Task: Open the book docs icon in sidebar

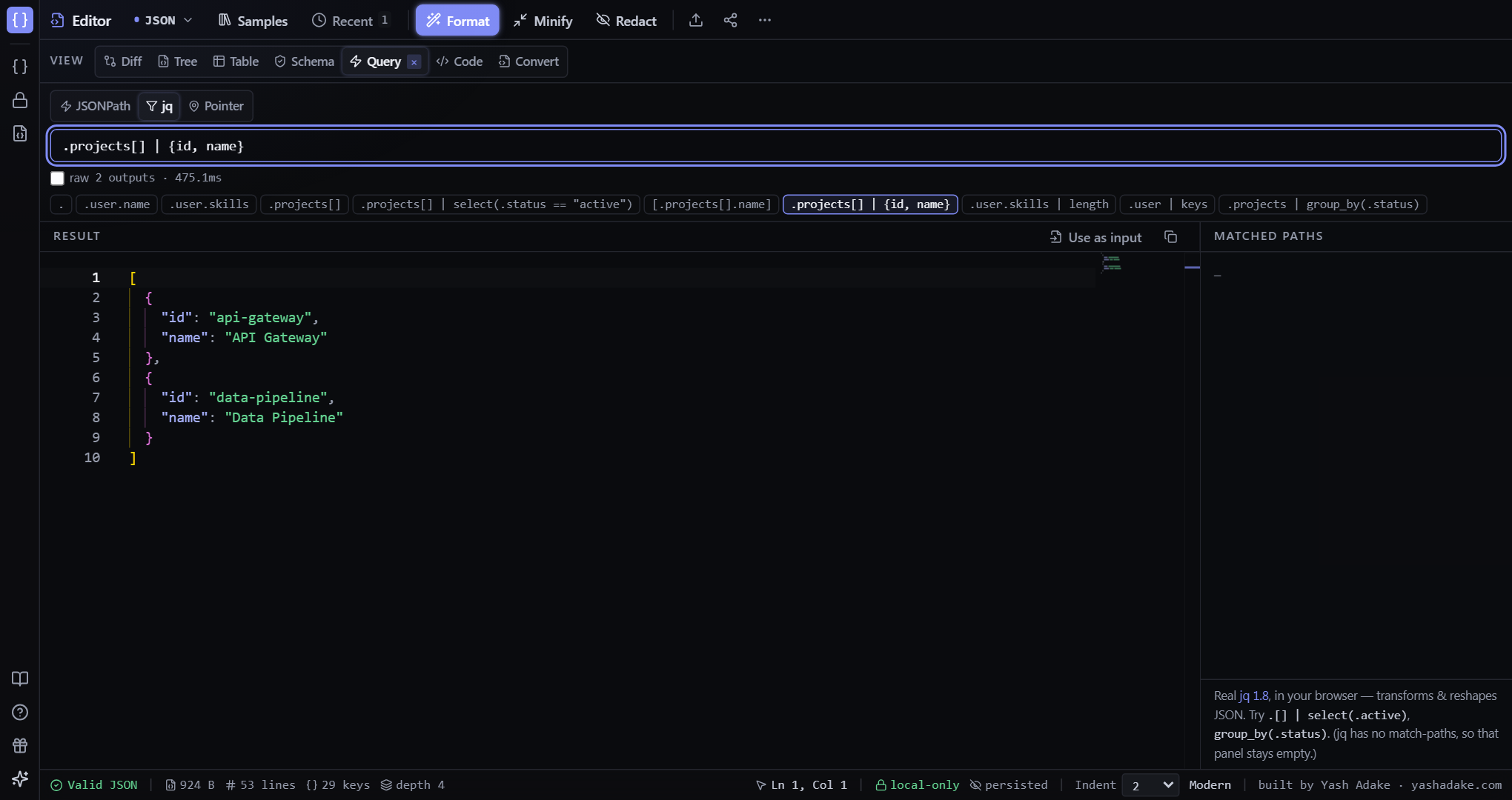Action: [x=20, y=679]
